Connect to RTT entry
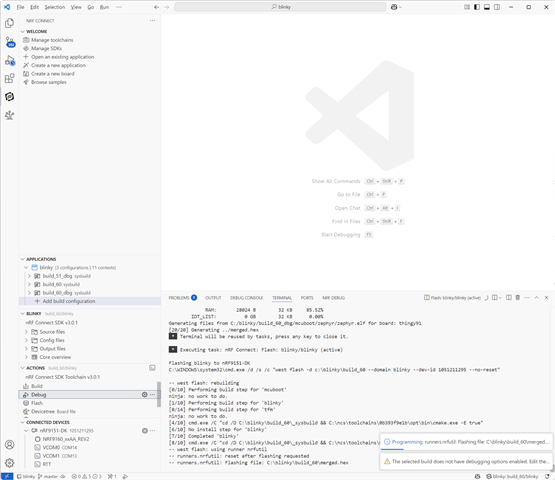This screenshot has height=480, width=555. 46,464
